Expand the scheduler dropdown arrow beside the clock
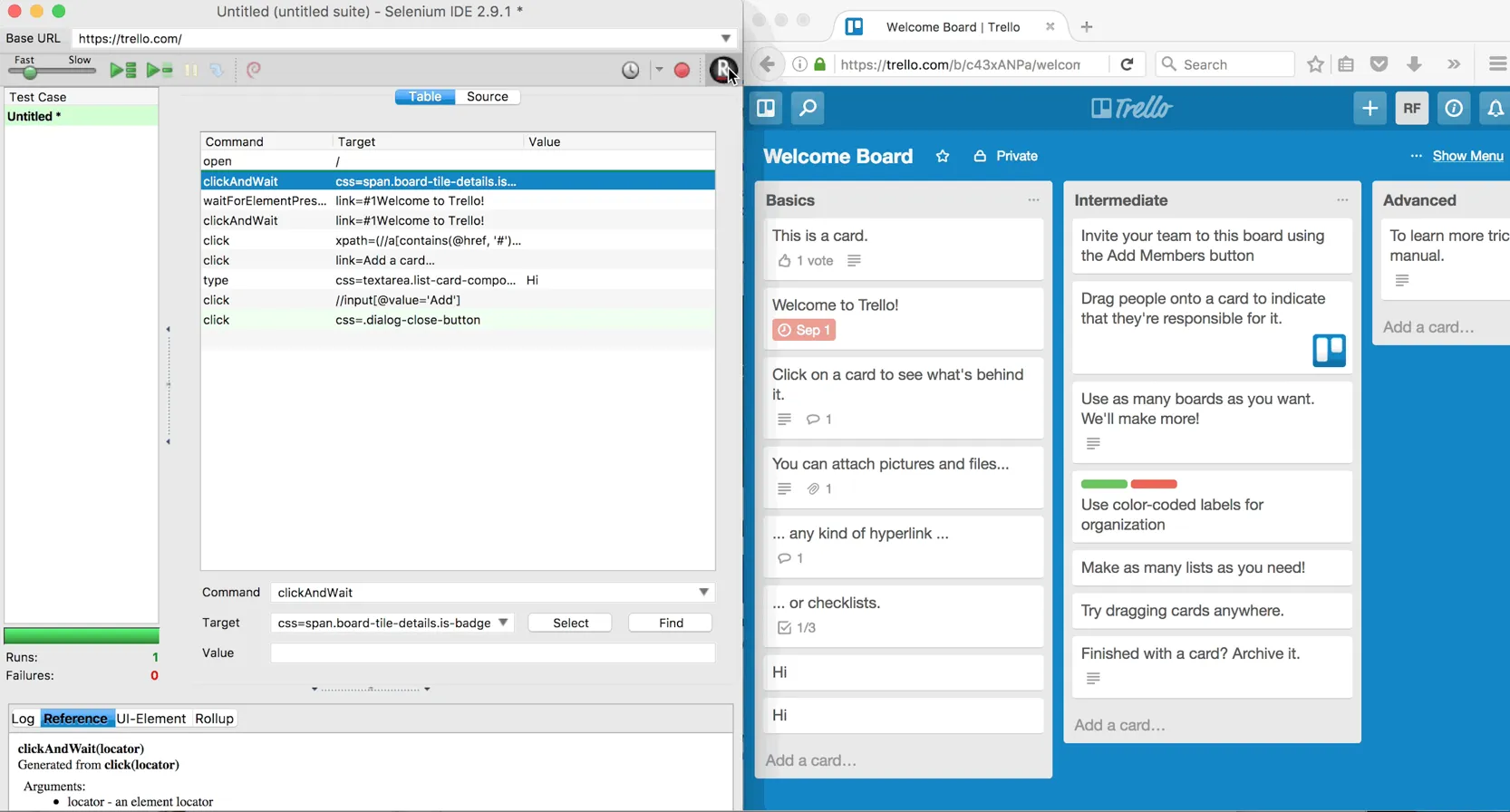Screen dimensions: 1510x812 pyautogui.click(x=659, y=70)
